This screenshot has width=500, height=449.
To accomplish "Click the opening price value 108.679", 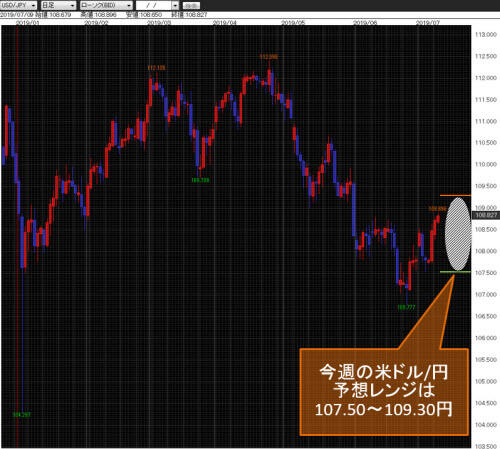I will tap(60, 15).
